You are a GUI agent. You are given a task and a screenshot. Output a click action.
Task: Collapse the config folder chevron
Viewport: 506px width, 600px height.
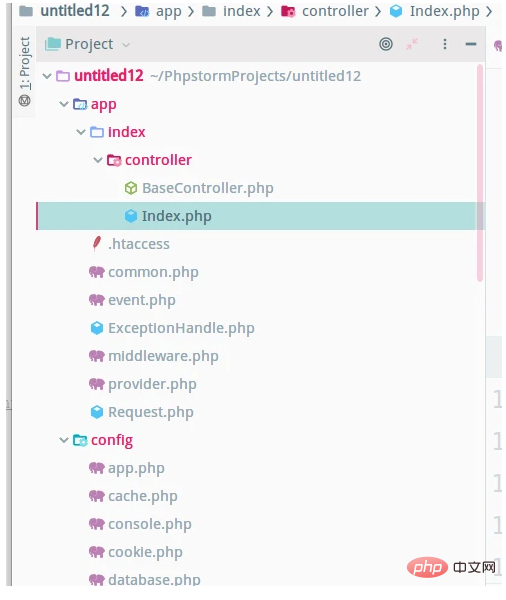64,440
